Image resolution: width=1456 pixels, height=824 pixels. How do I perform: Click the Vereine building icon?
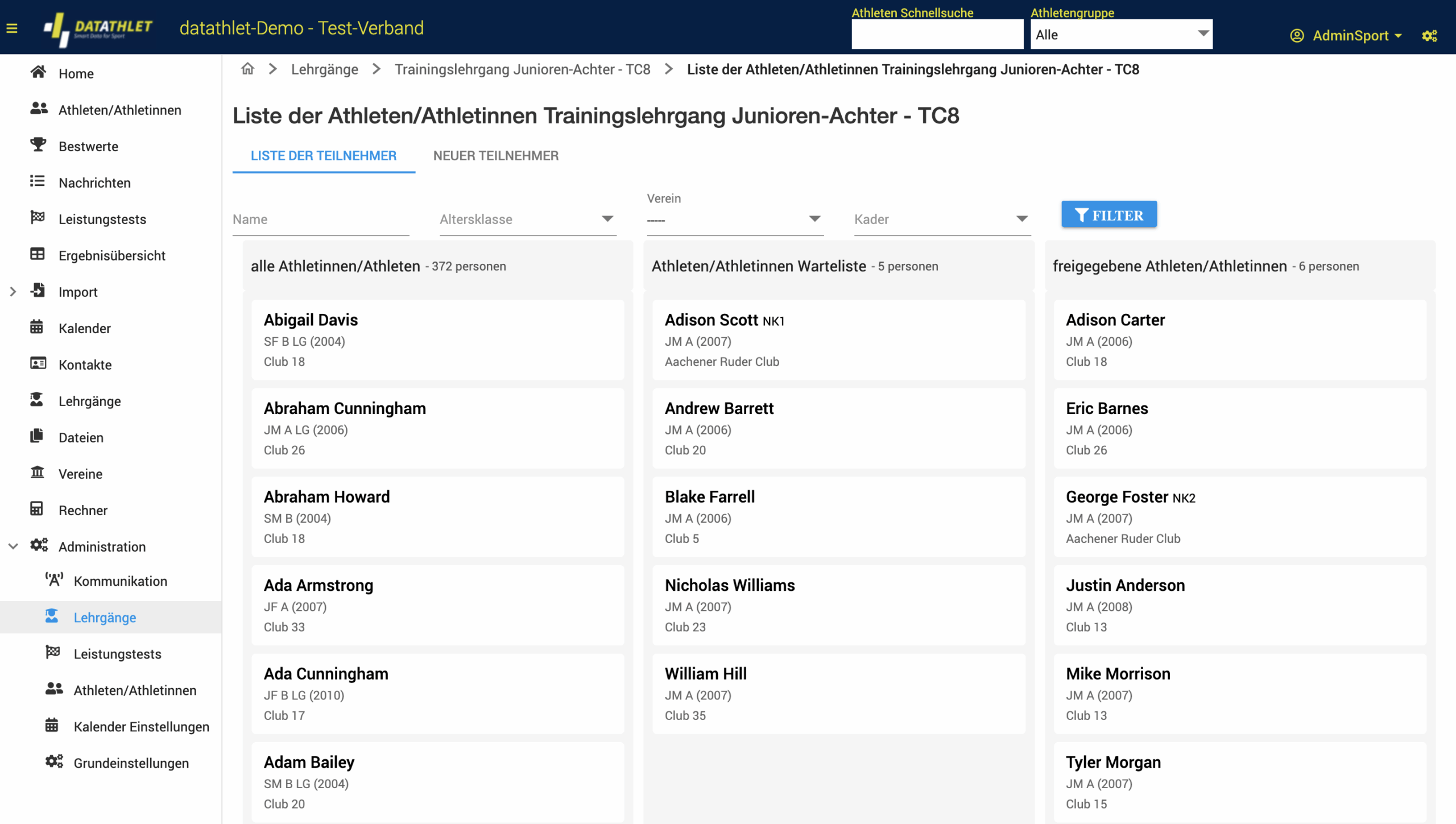pyautogui.click(x=38, y=473)
